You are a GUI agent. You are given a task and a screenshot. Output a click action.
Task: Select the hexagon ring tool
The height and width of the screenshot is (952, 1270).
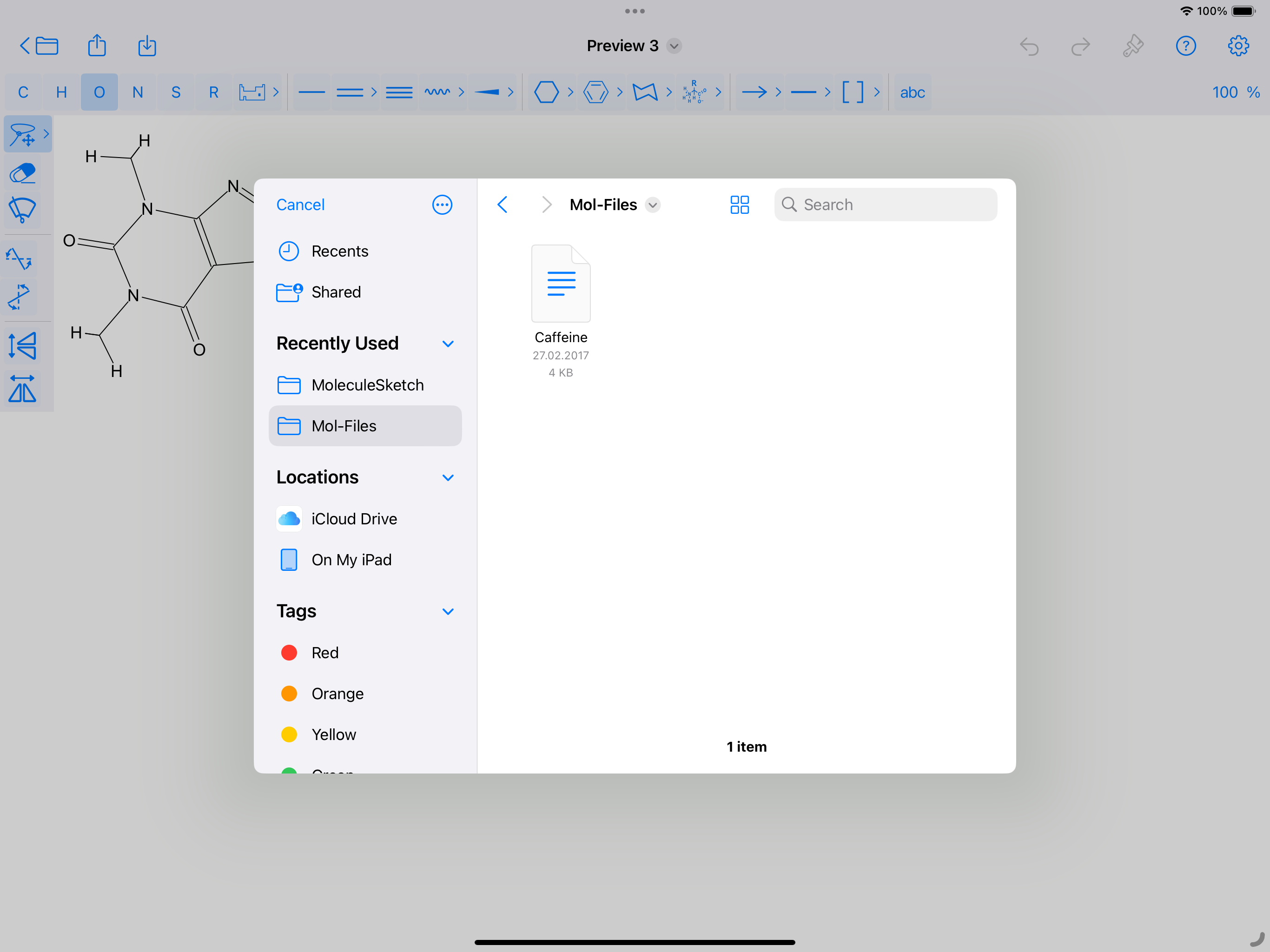coord(546,92)
